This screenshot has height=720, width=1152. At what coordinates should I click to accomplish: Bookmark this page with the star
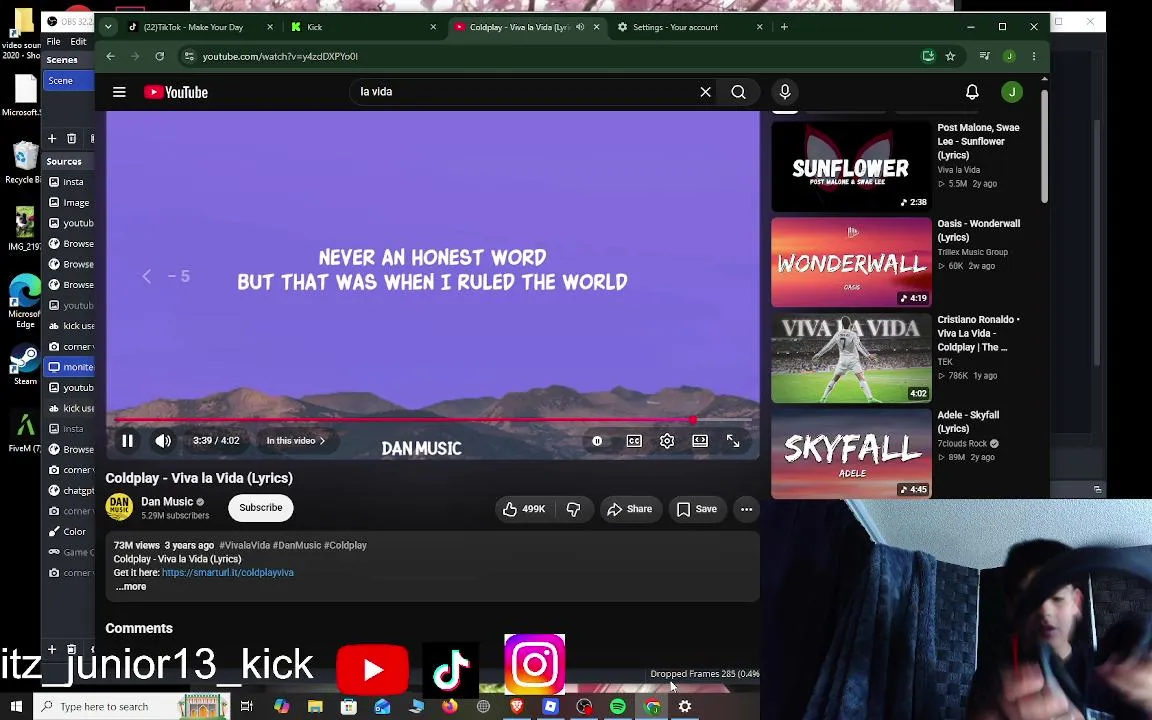pyautogui.click(x=951, y=56)
